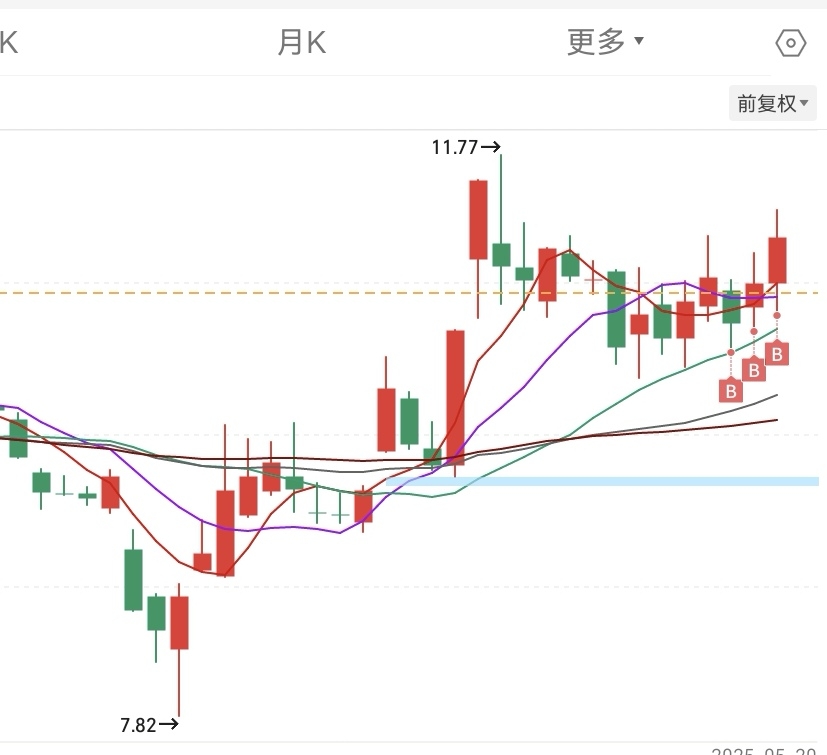The width and height of the screenshot is (827, 755).
Task: Click the middle red B buy marker
Action: click(x=754, y=370)
